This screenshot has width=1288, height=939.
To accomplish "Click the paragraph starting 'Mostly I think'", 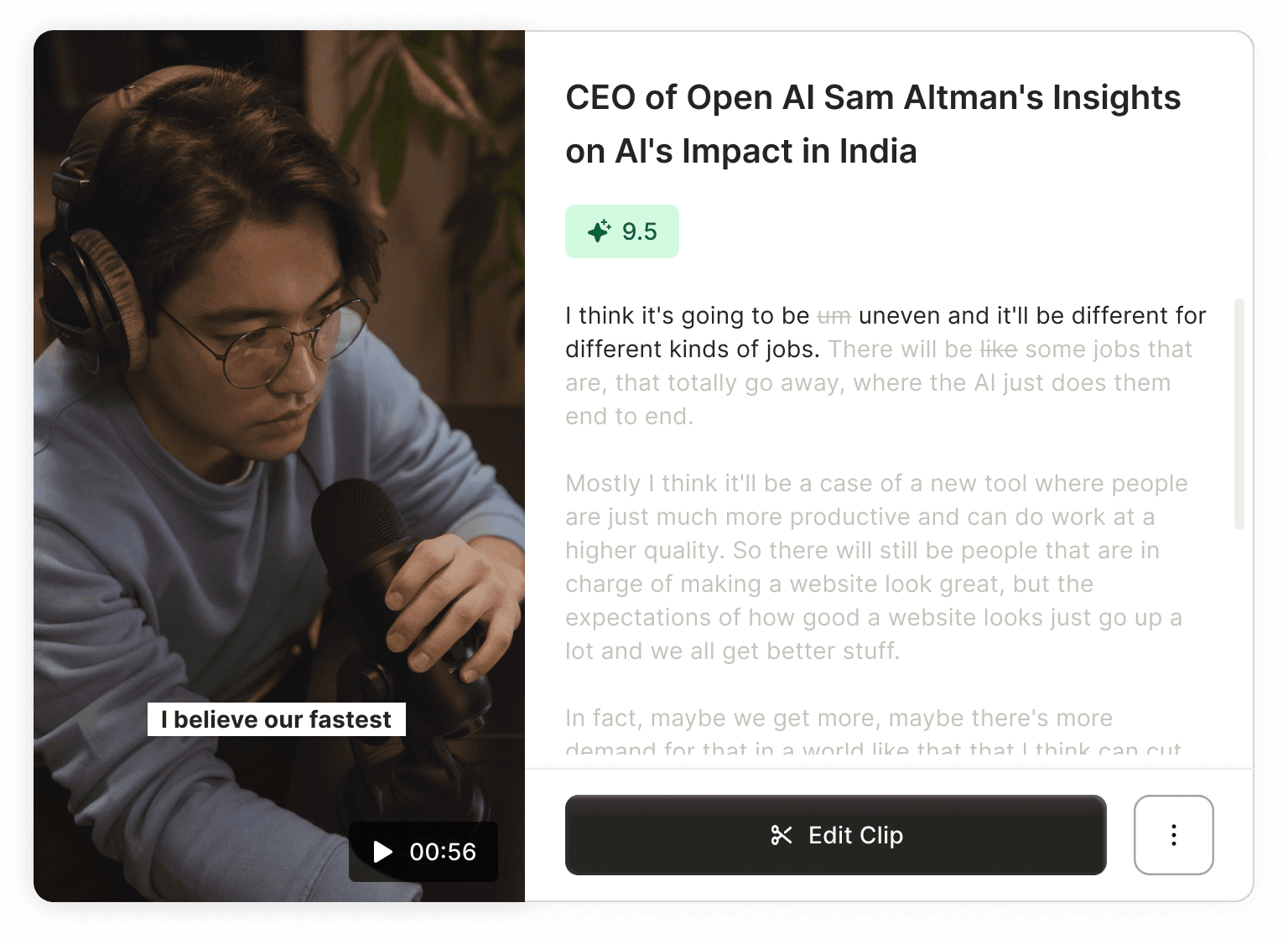I will click(876, 568).
